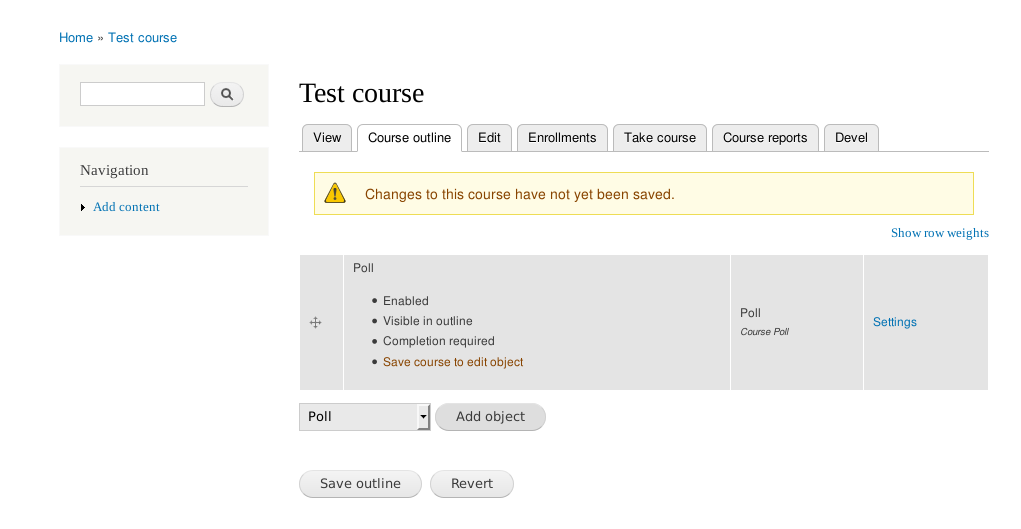Click the drag handle on Poll row
Image resolution: width=1021 pixels, height=529 pixels.
315,322
